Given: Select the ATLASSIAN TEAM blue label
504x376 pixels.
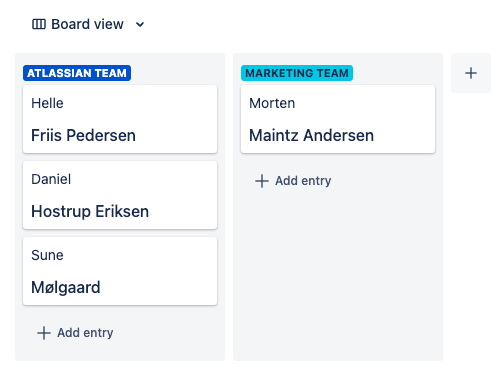Looking at the screenshot, I should [x=77, y=73].
